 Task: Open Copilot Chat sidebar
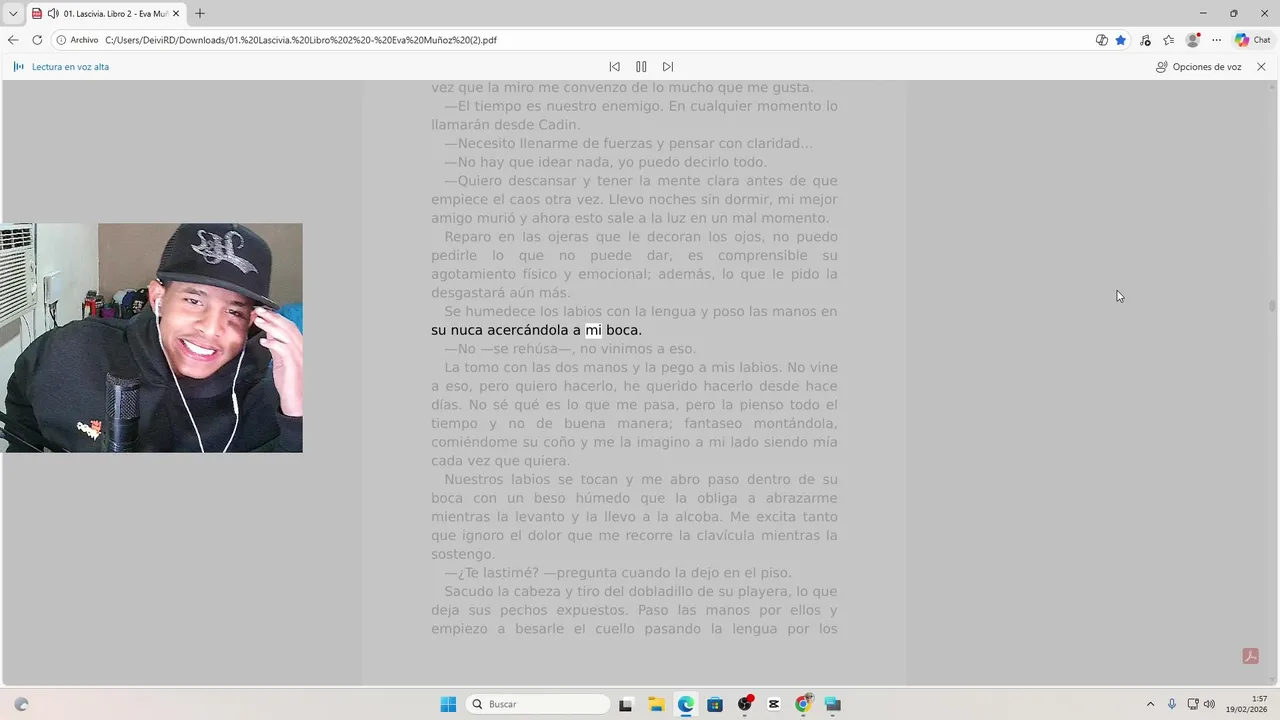pos(1253,40)
